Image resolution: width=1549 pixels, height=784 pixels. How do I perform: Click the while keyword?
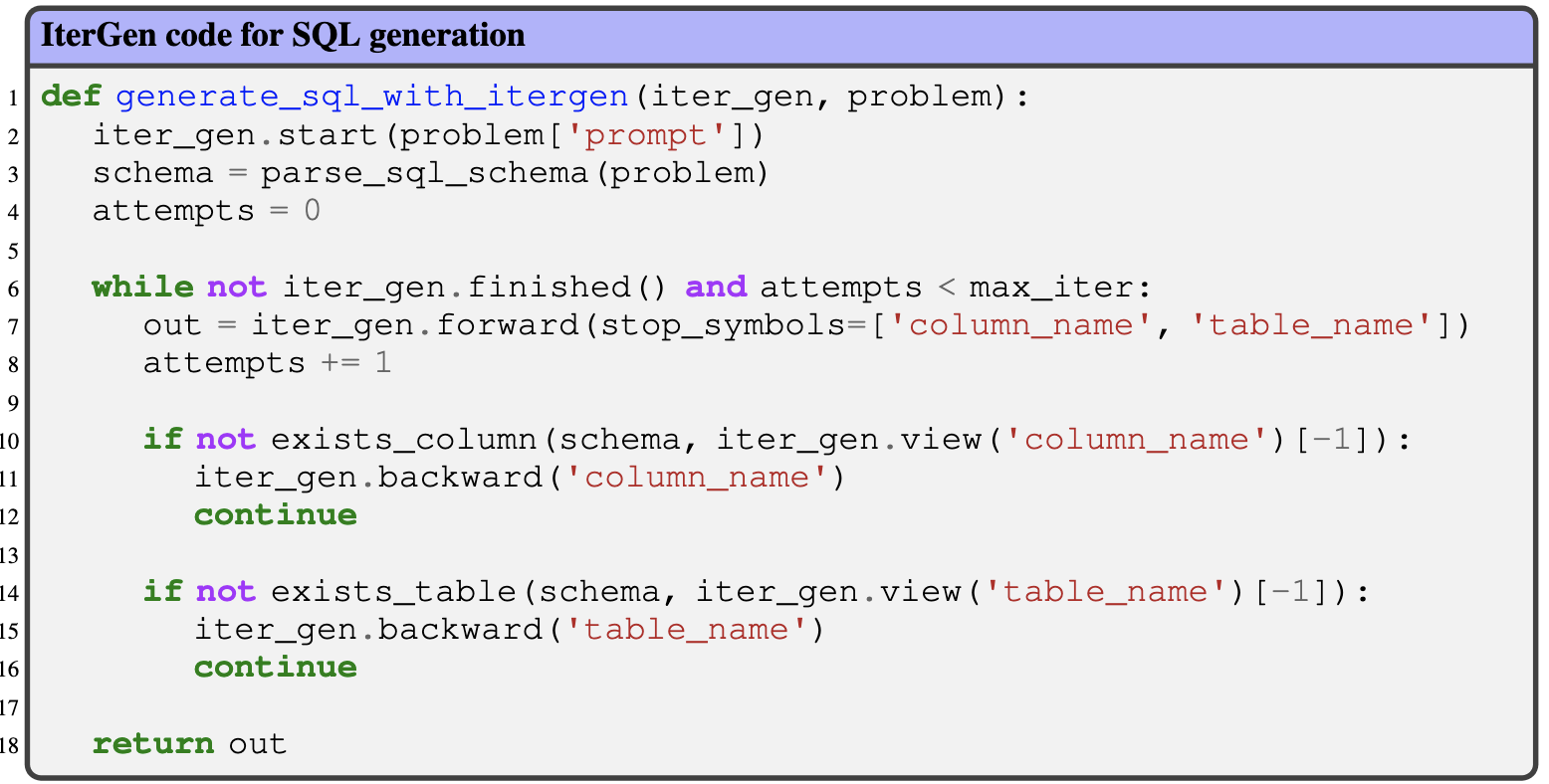pyautogui.click(x=142, y=288)
